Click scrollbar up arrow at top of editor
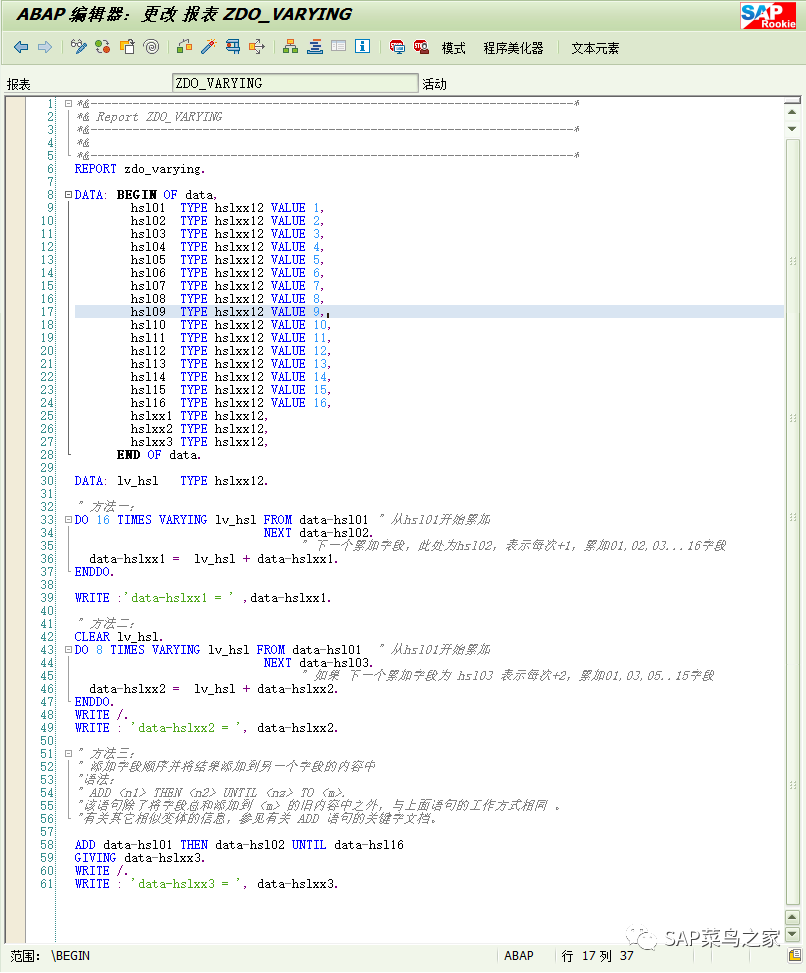Image resolution: width=806 pixels, height=973 pixels. pyautogui.click(x=792, y=112)
